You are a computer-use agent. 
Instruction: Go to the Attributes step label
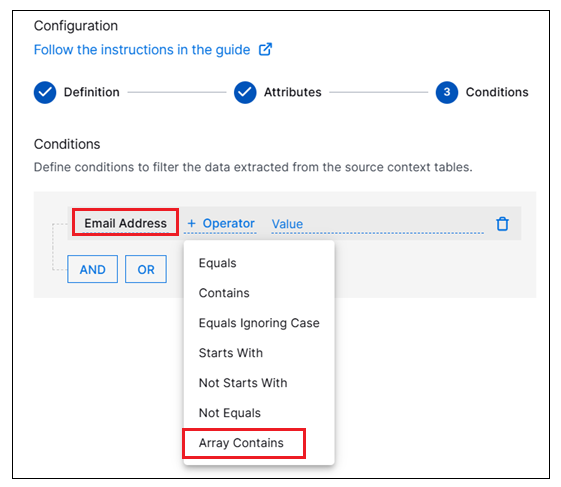click(x=293, y=92)
